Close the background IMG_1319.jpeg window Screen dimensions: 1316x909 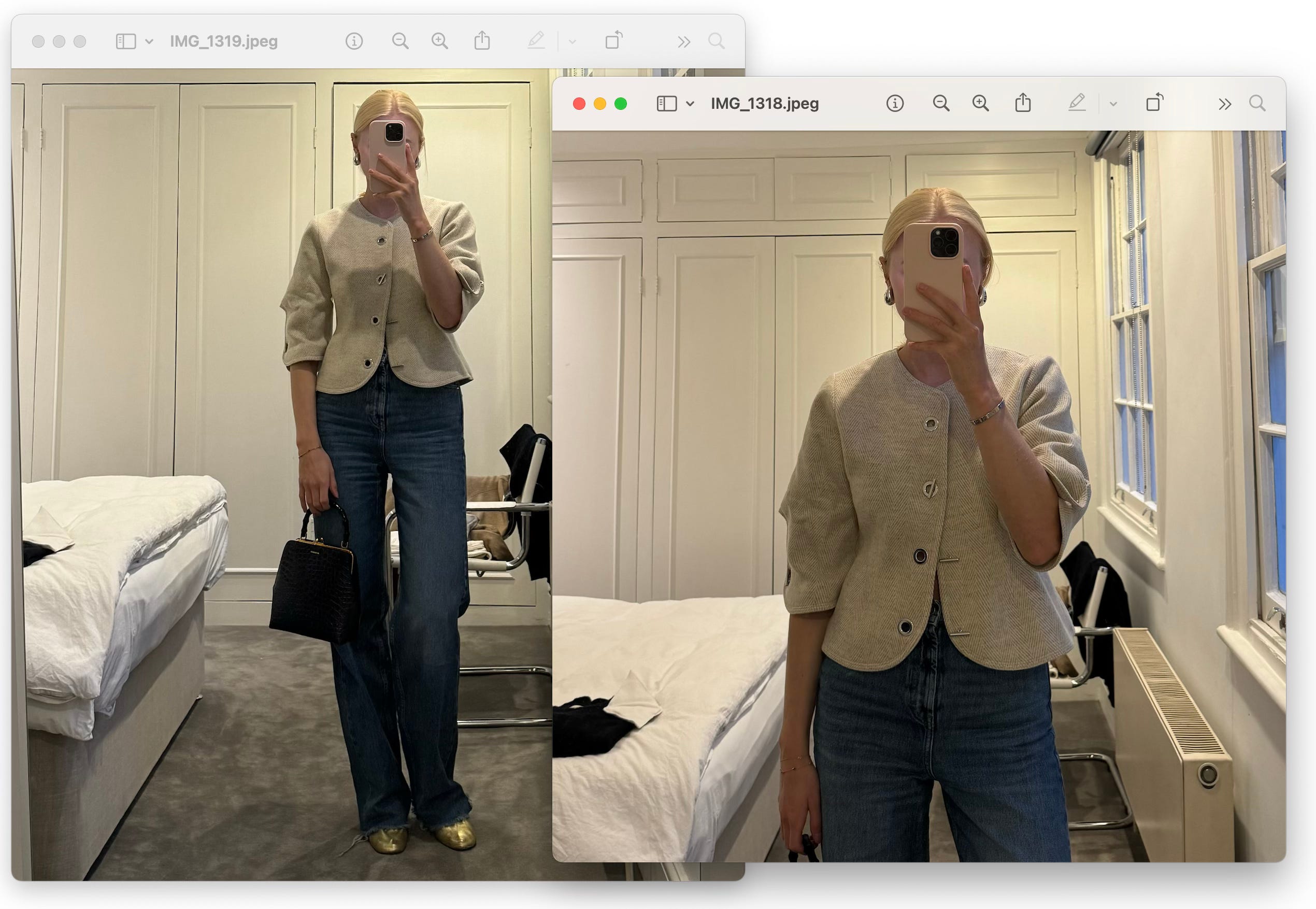click(38, 41)
